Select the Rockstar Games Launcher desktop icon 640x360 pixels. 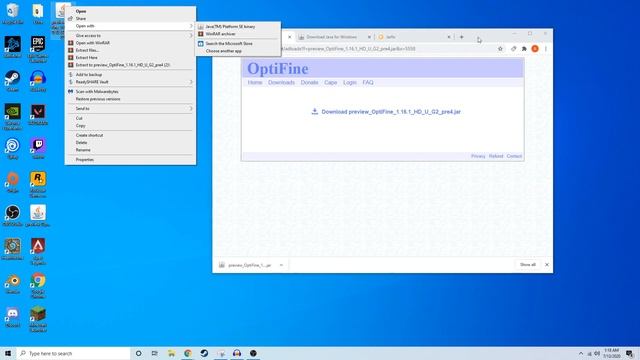point(38,184)
